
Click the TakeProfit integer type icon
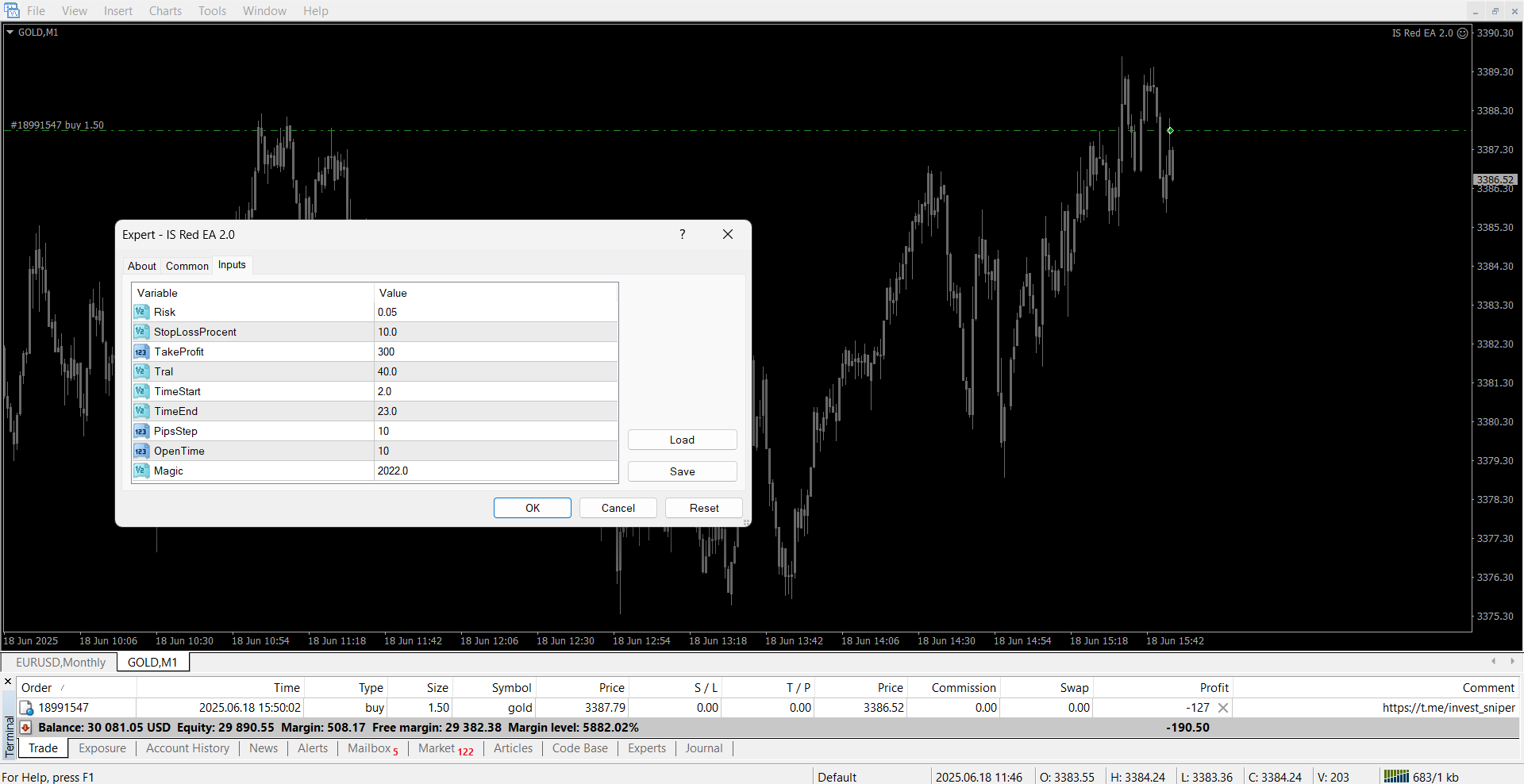(141, 352)
